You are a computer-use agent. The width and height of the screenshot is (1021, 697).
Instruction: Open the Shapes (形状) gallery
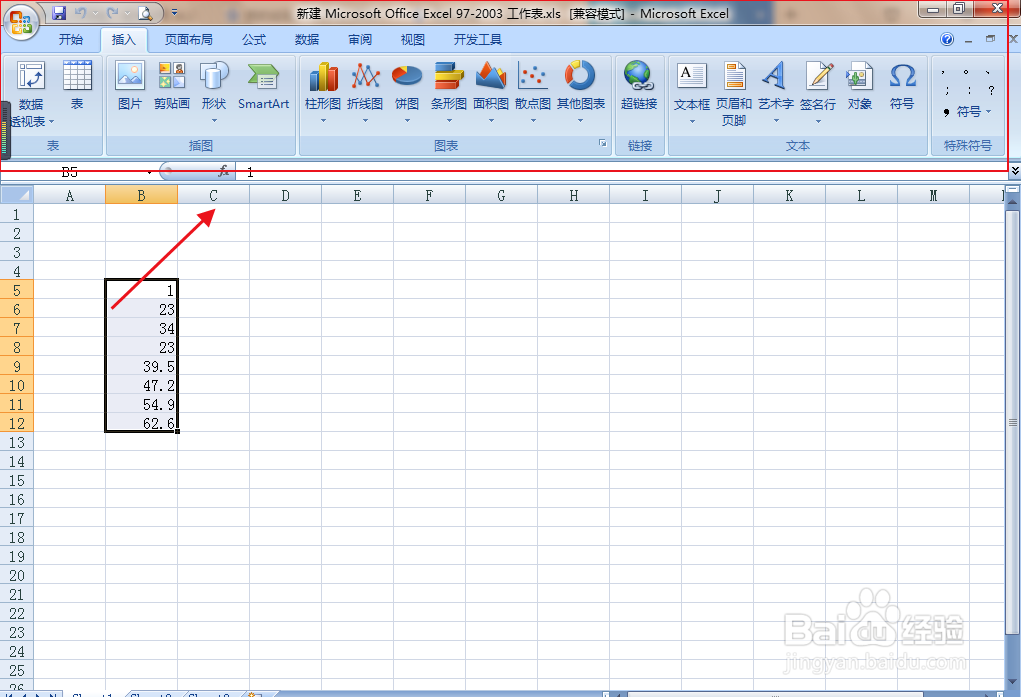(214, 91)
